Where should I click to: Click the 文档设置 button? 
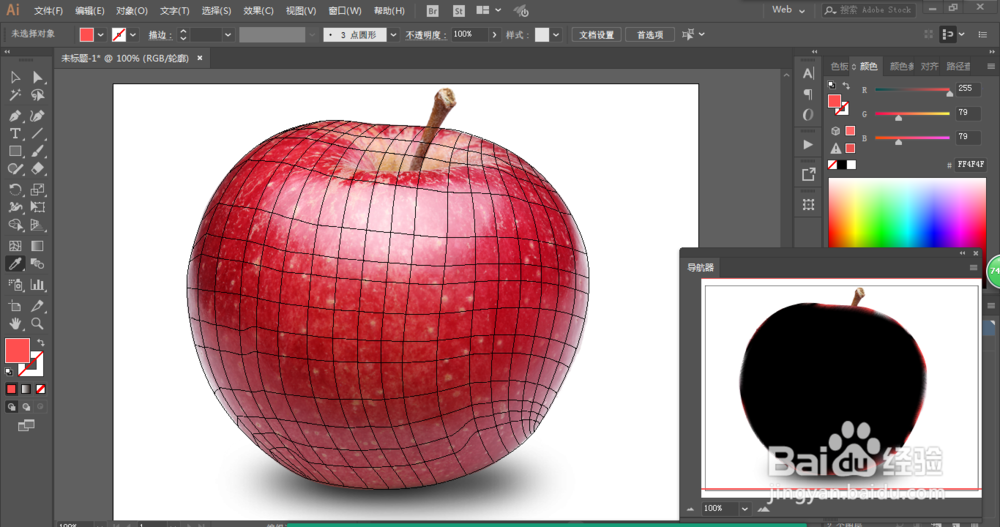tap(596, 35)
